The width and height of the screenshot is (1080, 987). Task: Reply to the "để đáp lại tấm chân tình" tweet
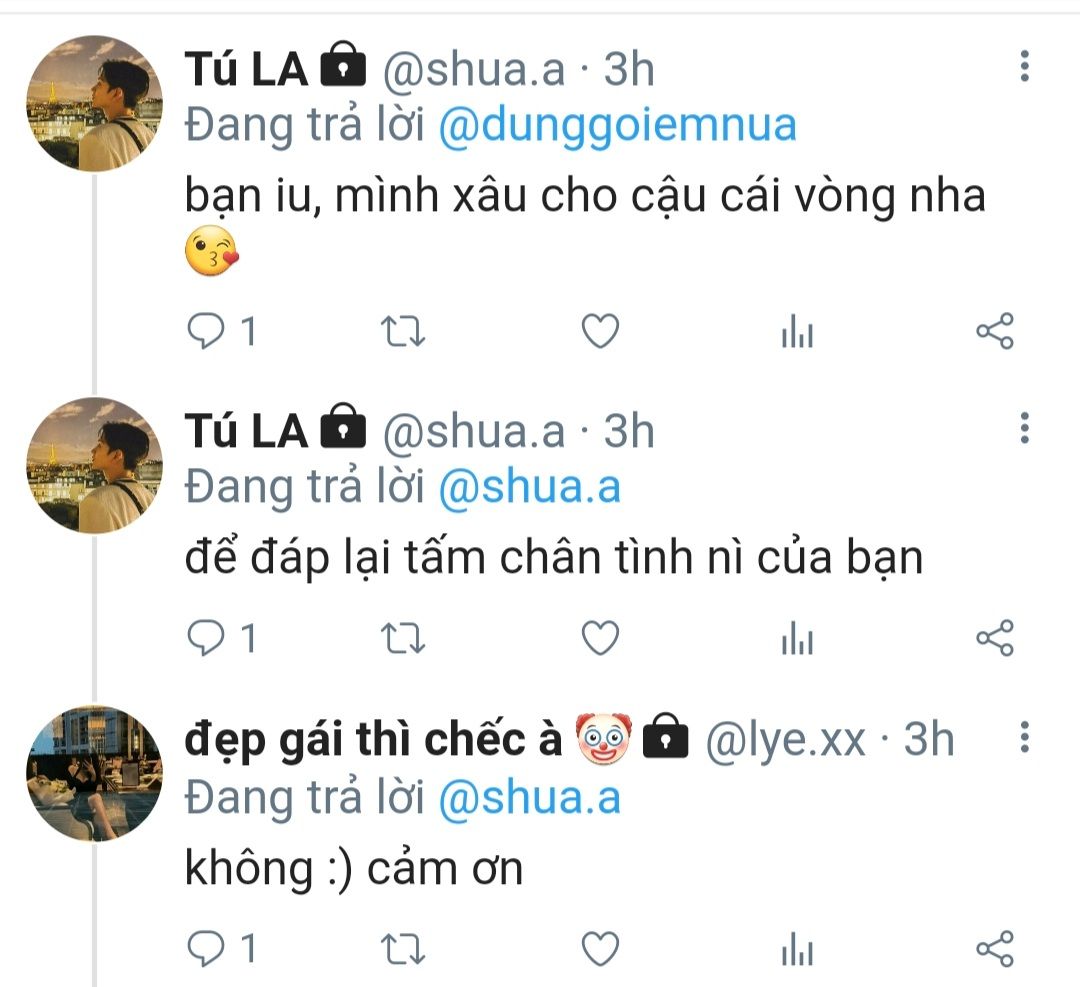coord(206,638)
